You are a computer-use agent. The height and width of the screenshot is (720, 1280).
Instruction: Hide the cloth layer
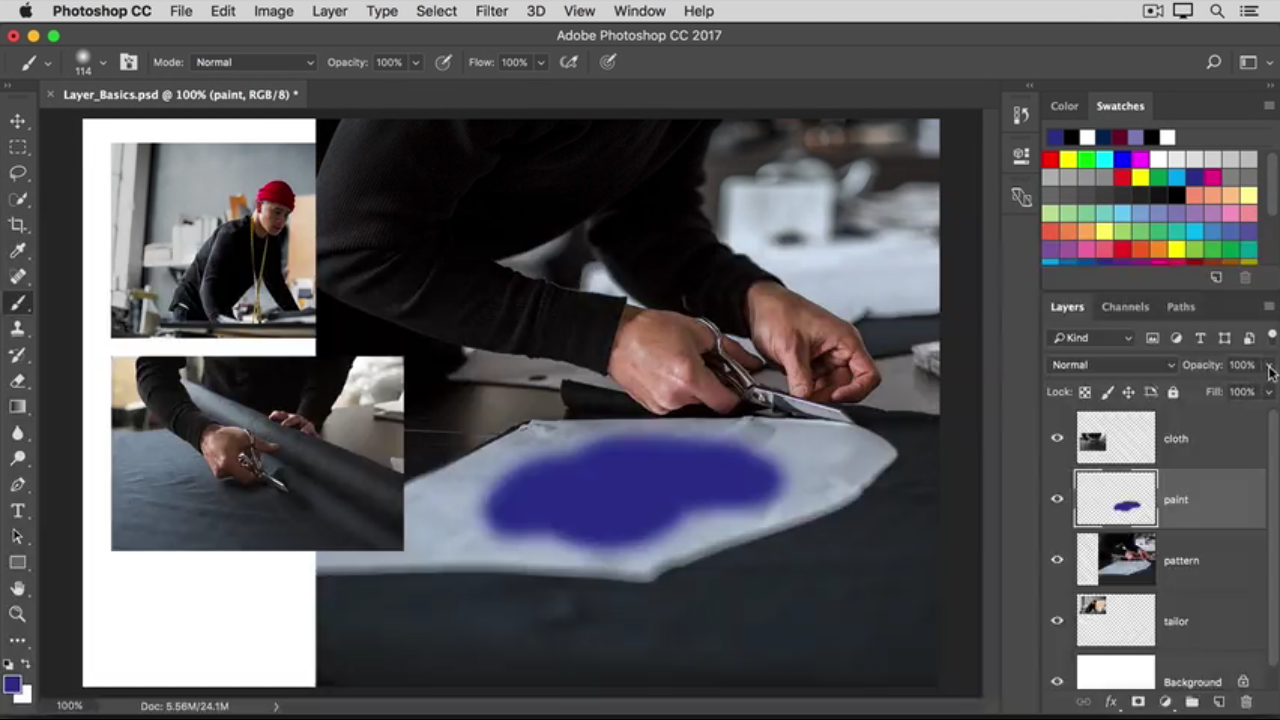tap(1057, 438)
